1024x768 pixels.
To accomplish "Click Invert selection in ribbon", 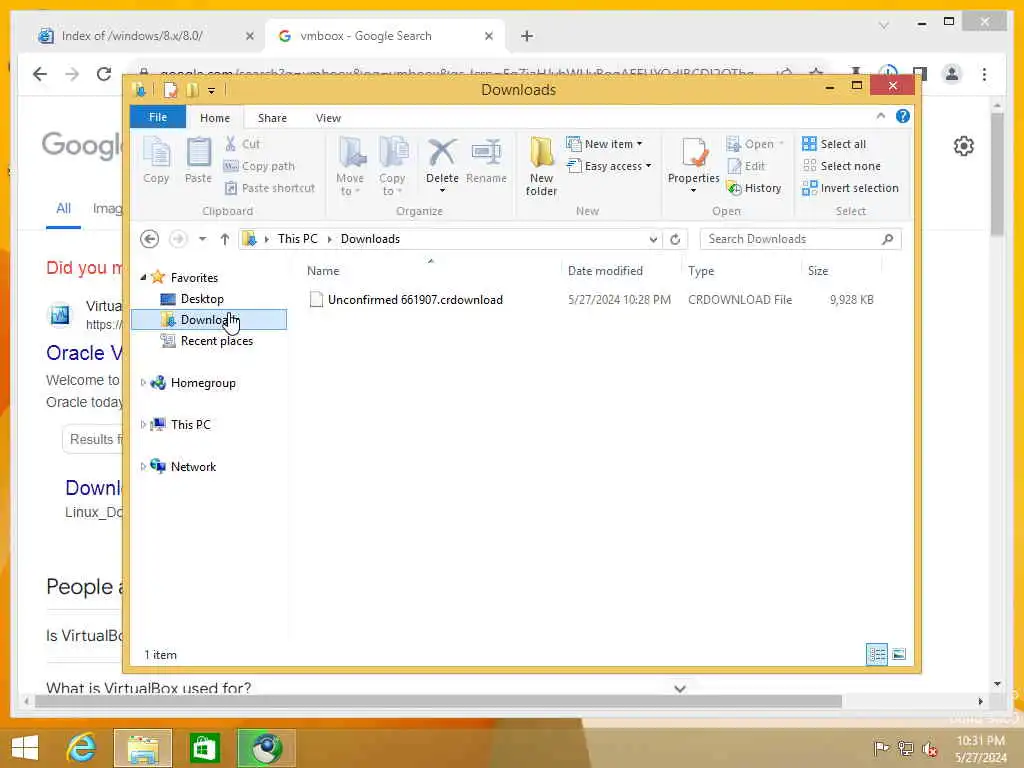I will [x=850, y=188].
